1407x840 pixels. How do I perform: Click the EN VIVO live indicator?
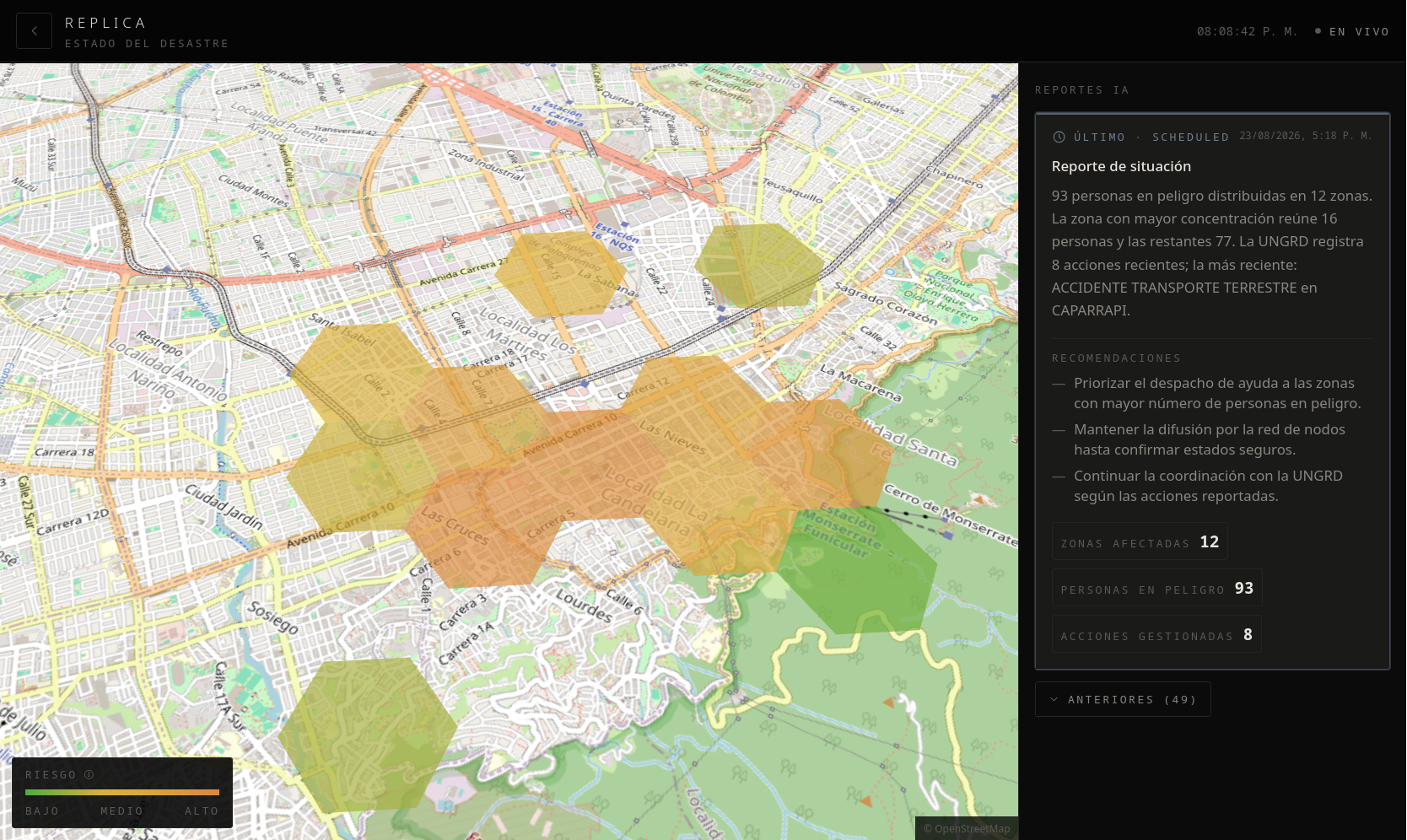1351,31
